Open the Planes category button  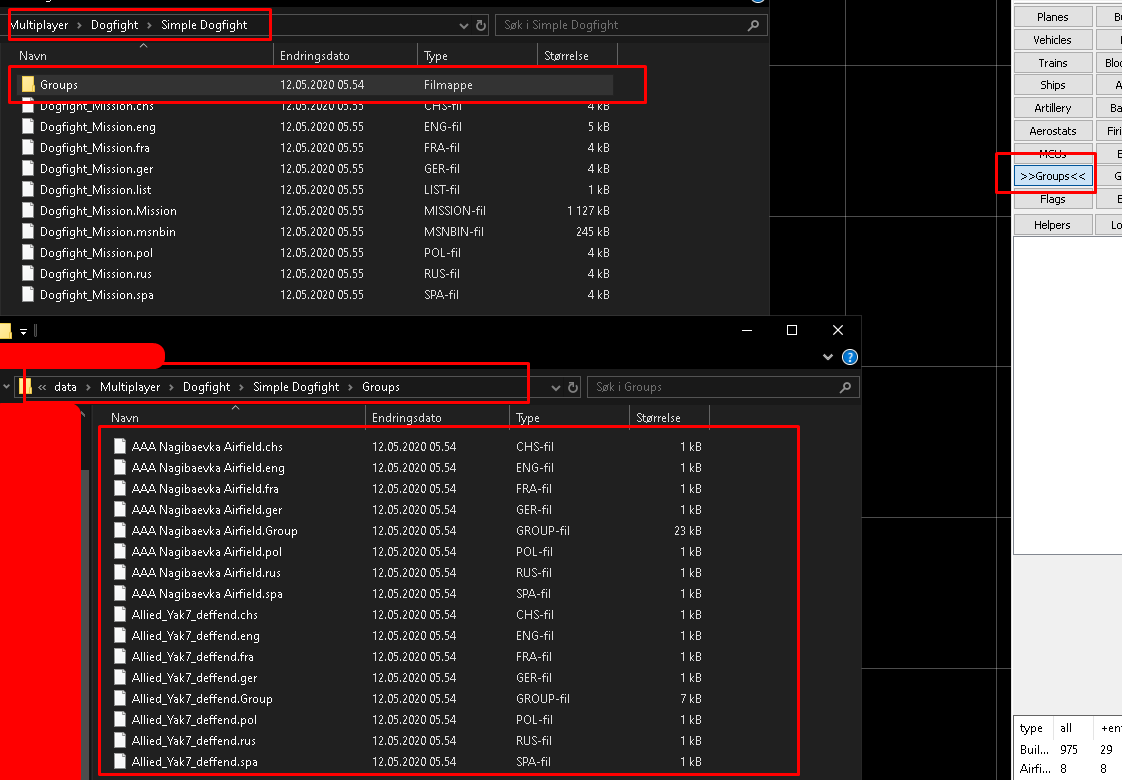(1053, 17)
